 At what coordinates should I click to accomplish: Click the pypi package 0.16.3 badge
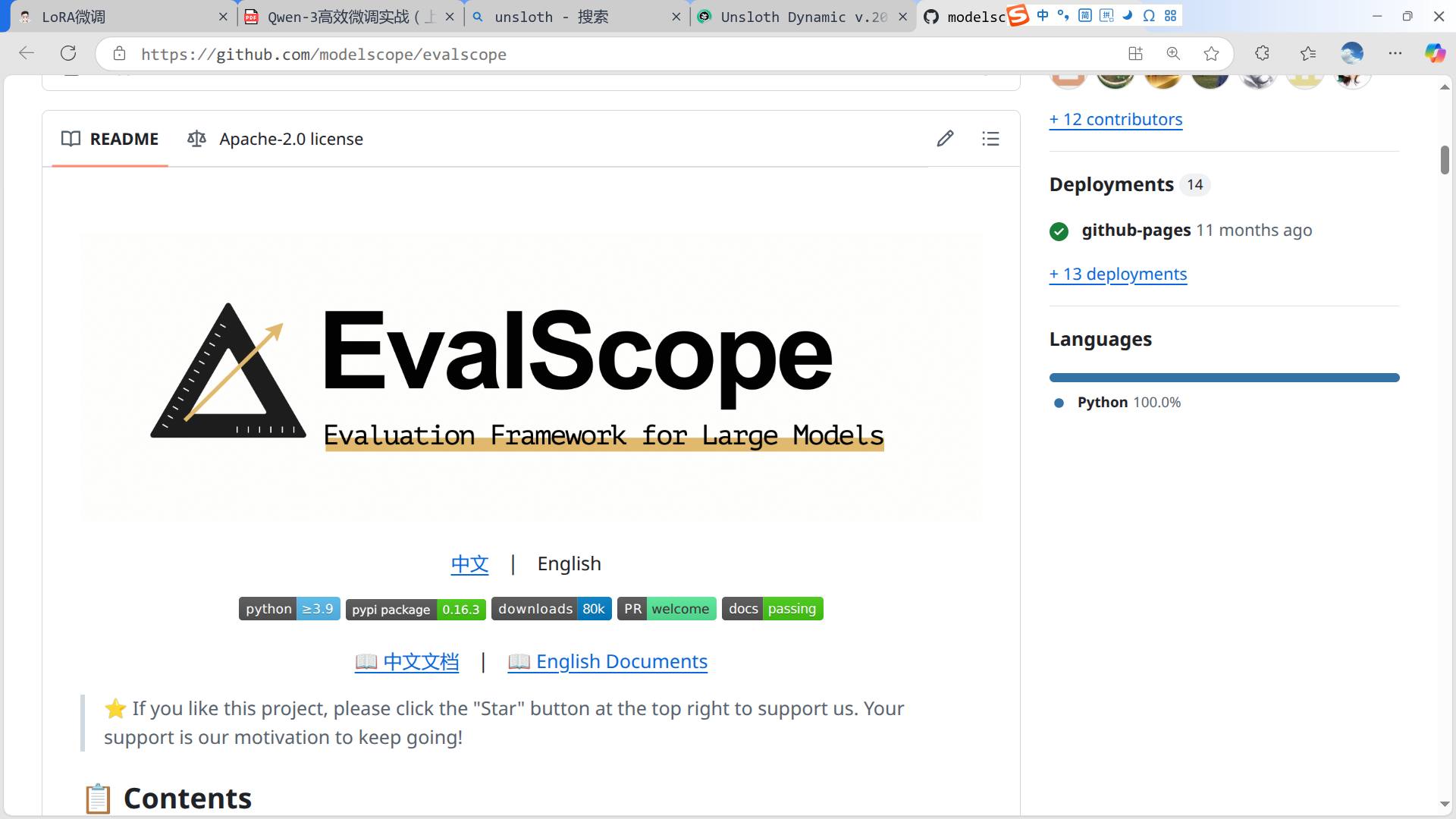click(416, 609)
